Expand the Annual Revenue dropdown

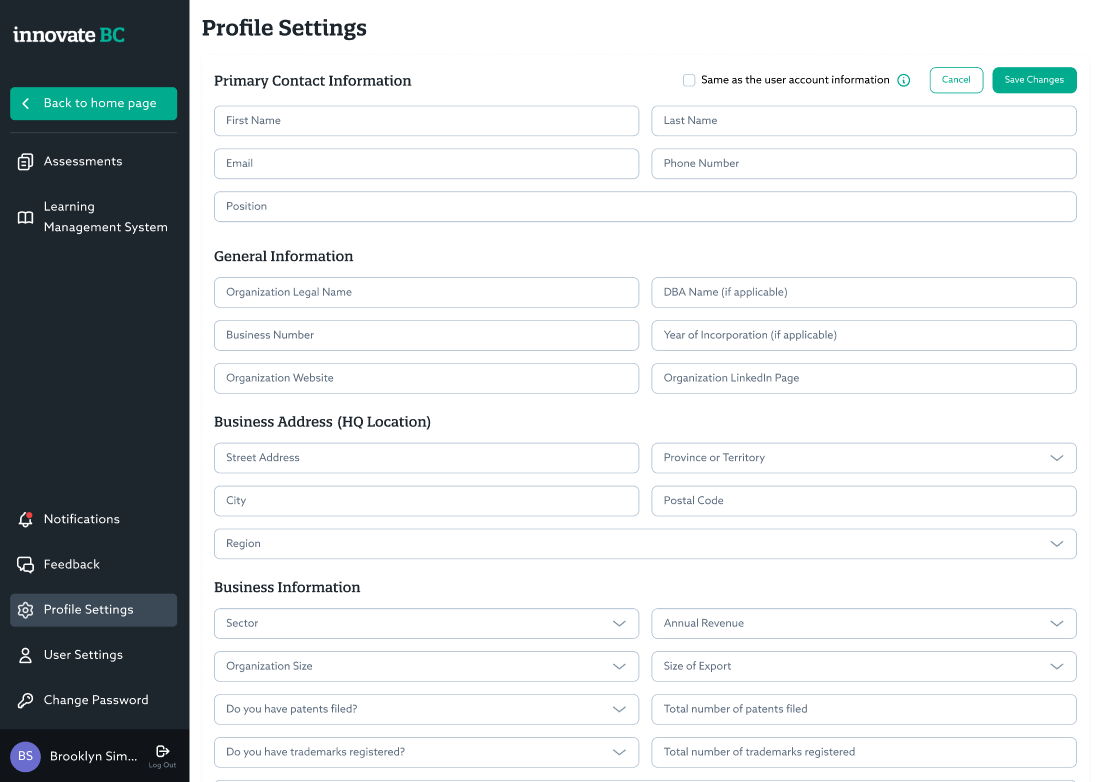tap(864, 623)
